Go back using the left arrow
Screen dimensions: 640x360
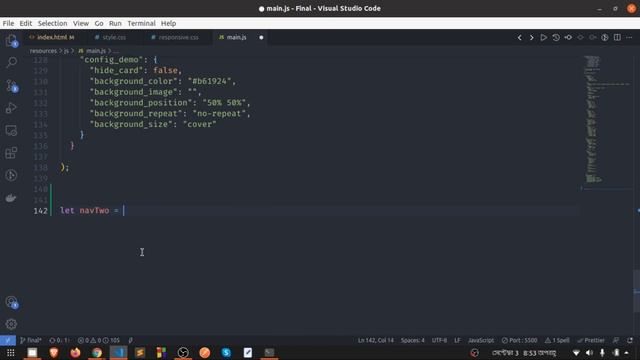click(x=519, y=38)
